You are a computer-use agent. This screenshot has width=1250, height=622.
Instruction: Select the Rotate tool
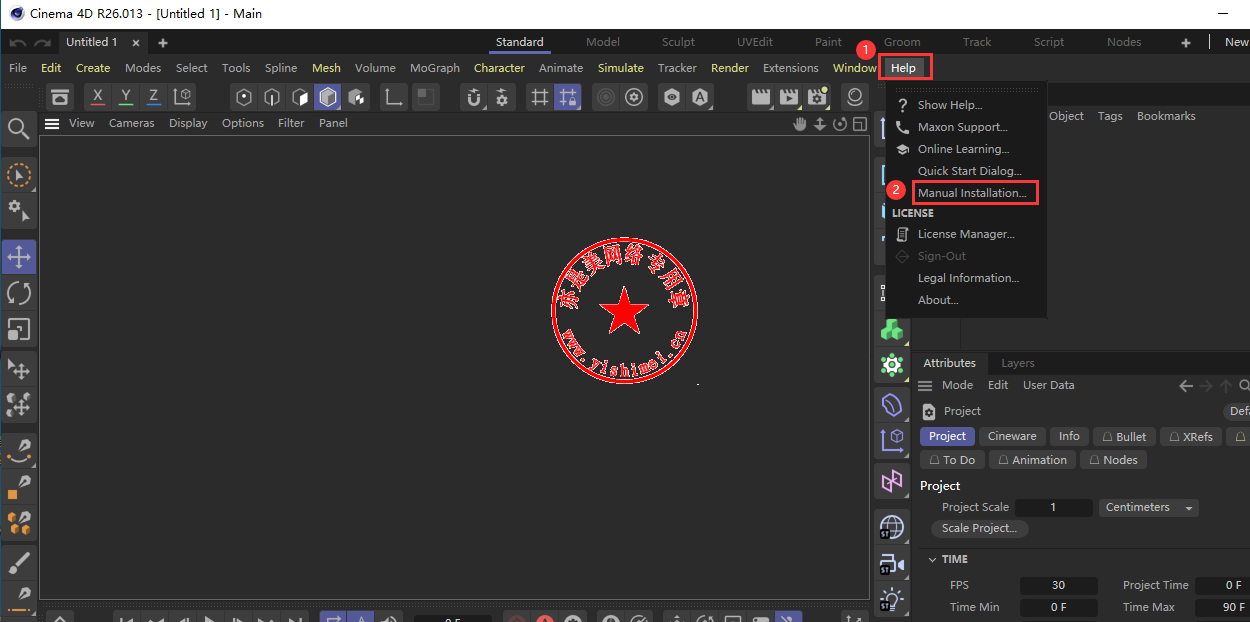[19, 293]
